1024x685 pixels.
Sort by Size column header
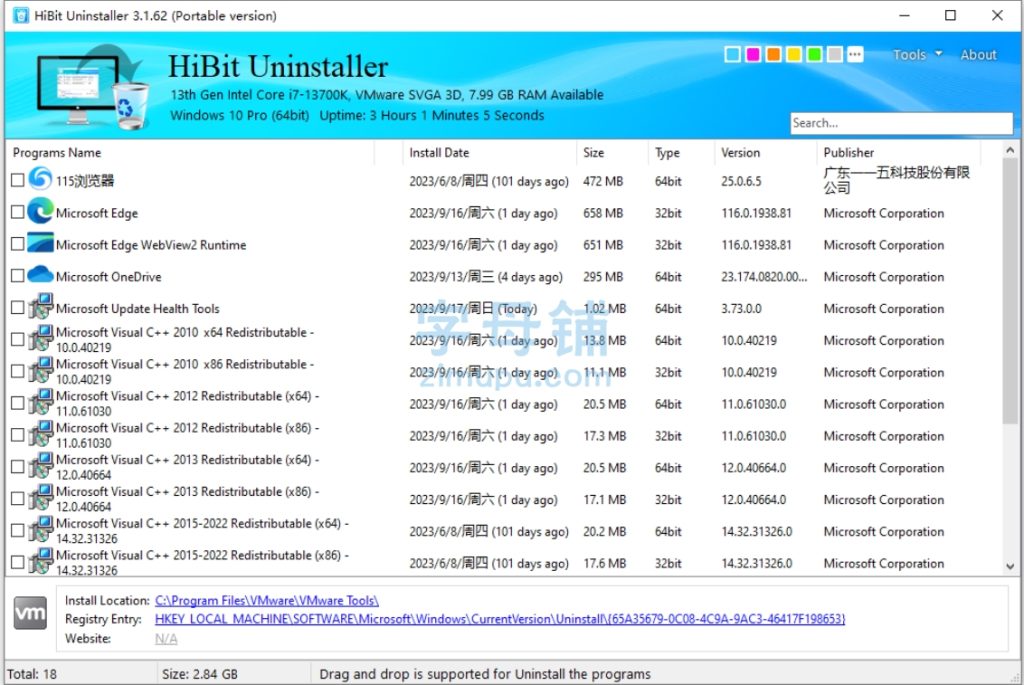click(x=593, y=153)
